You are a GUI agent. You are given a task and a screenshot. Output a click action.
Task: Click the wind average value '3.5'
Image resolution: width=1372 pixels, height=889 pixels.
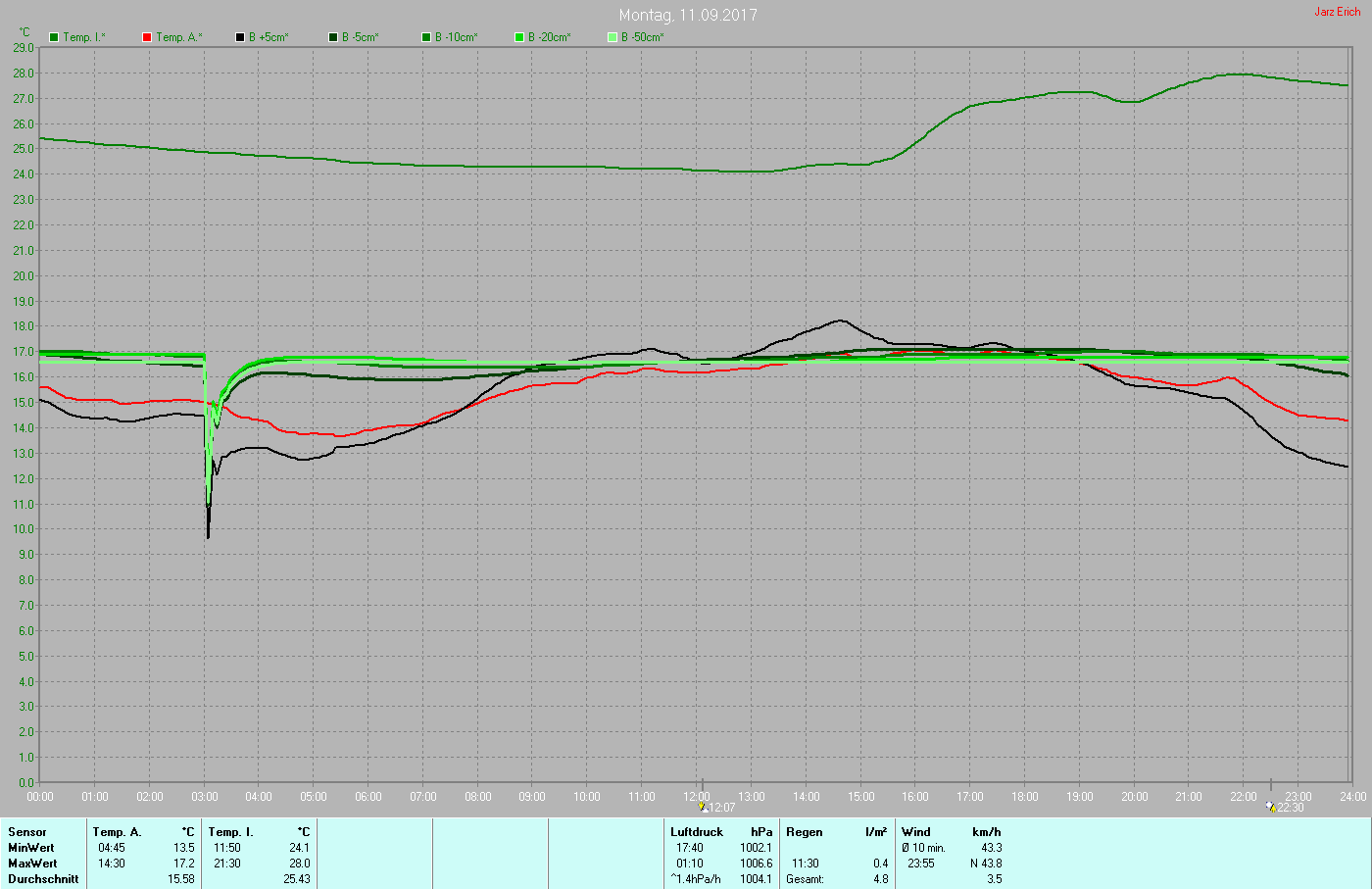(995, 879)
